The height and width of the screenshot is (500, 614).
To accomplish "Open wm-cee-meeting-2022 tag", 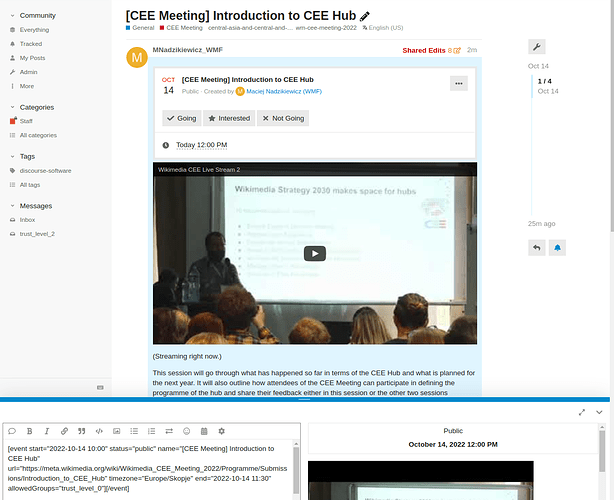I will (x=326, y=28).
